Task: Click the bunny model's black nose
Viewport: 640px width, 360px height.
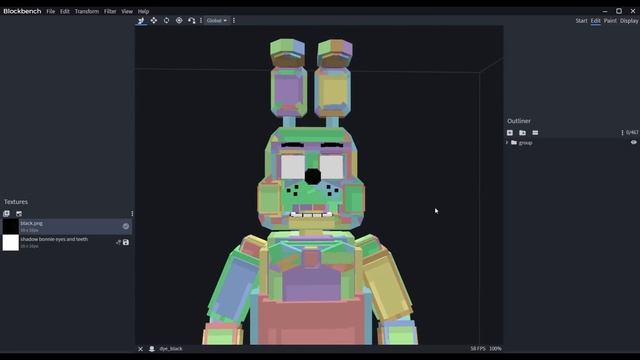Action: 313,176
